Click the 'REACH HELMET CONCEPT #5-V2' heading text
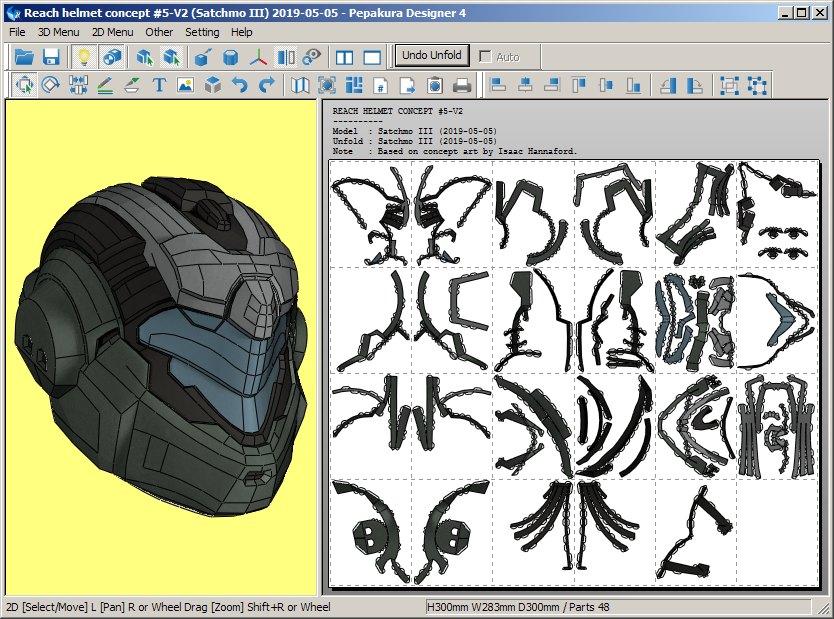Image resolution: width=834 pixels, height=619 pixels. (x=398, y=111)
